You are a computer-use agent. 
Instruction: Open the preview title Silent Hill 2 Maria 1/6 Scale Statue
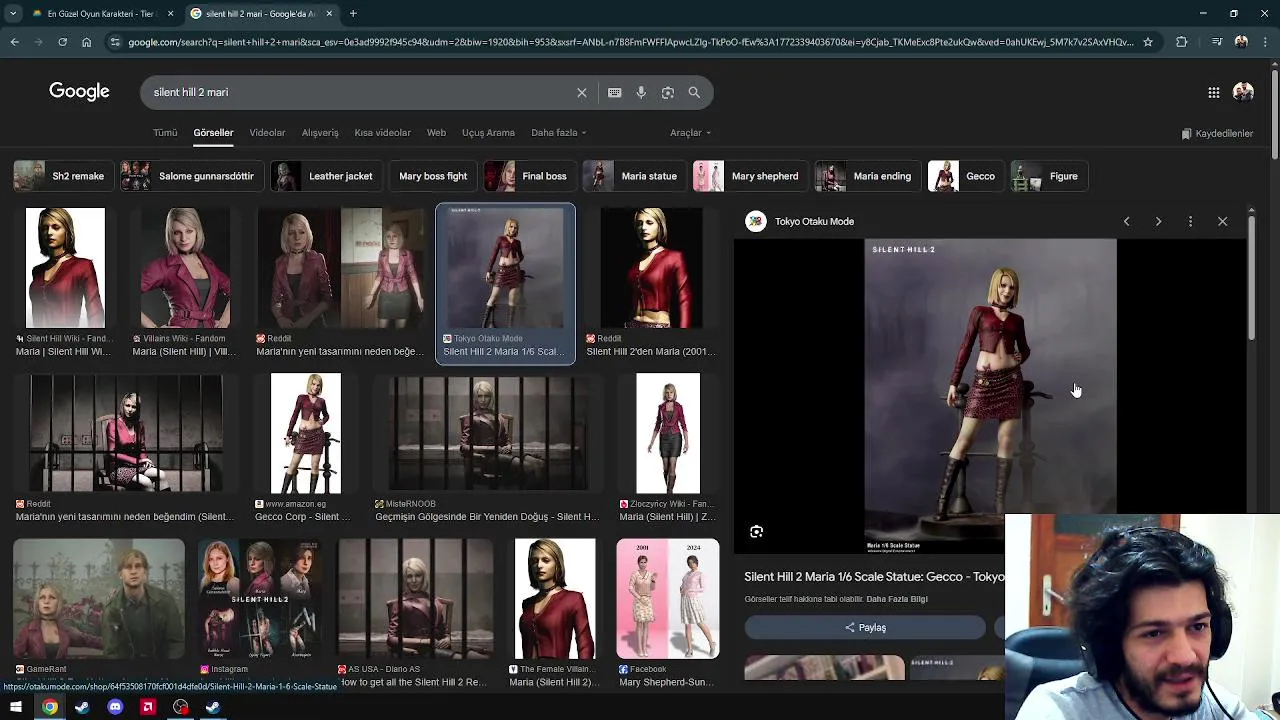click(874, 577)
